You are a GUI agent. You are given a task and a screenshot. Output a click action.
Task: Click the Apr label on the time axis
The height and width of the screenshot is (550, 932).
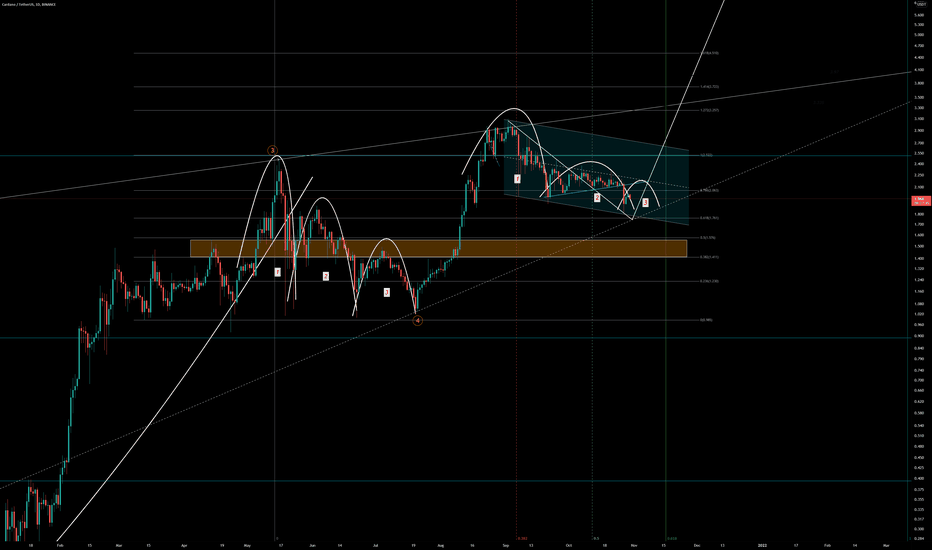point(184,545)
